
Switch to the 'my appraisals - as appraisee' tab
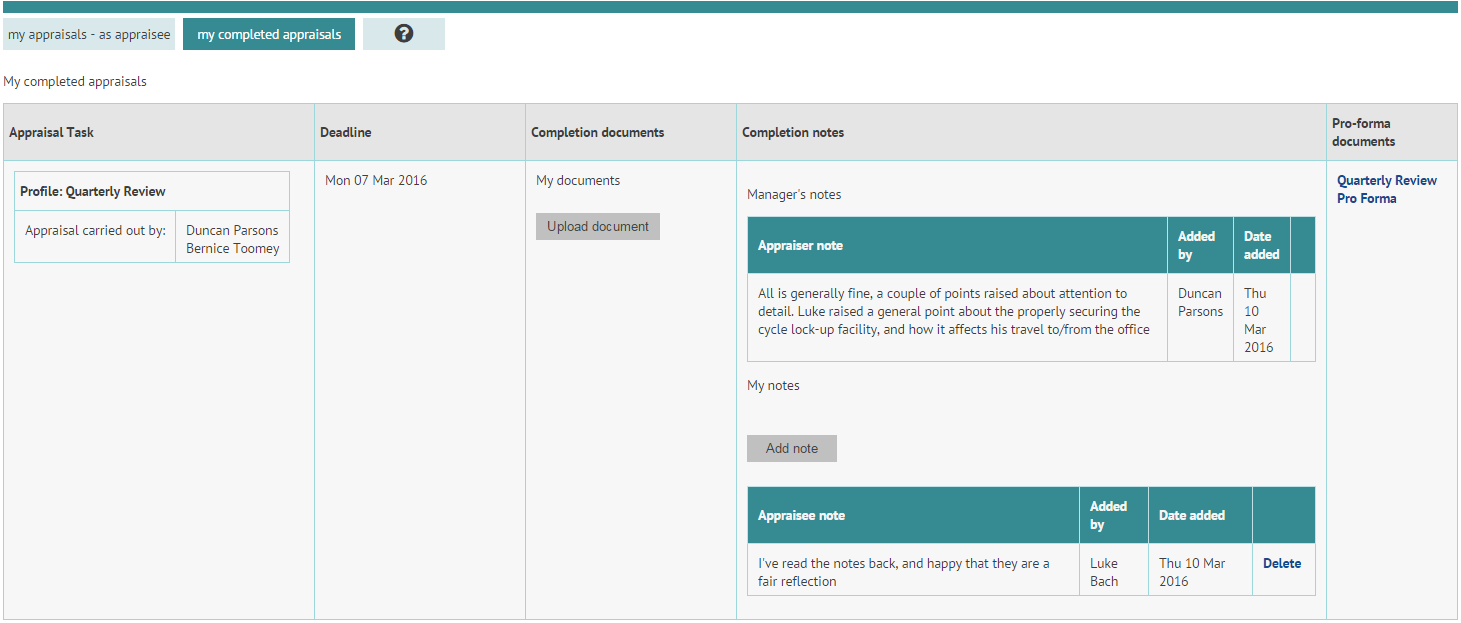[89, 33]
